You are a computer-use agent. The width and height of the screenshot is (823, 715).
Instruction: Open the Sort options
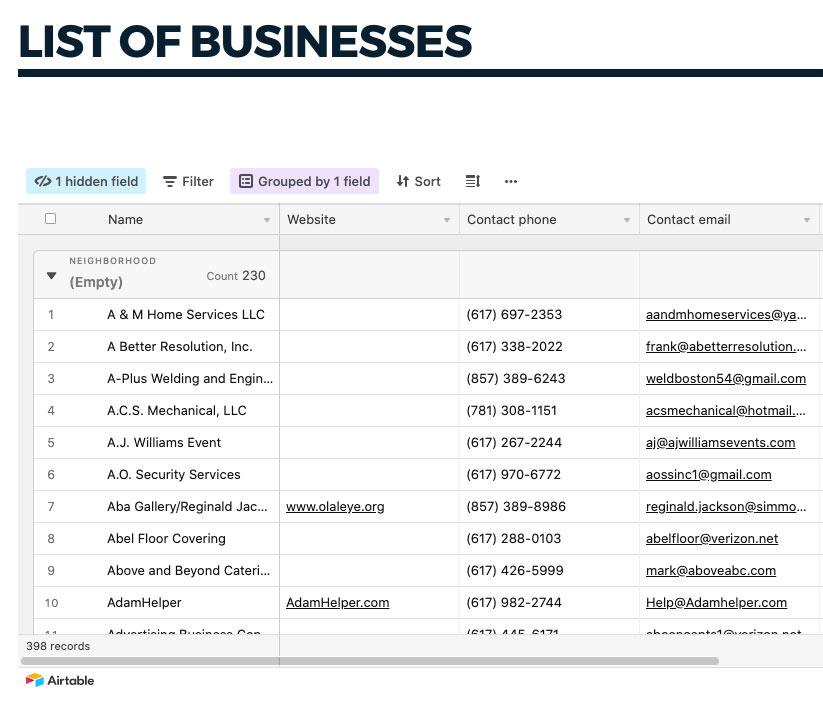point(418,181)
